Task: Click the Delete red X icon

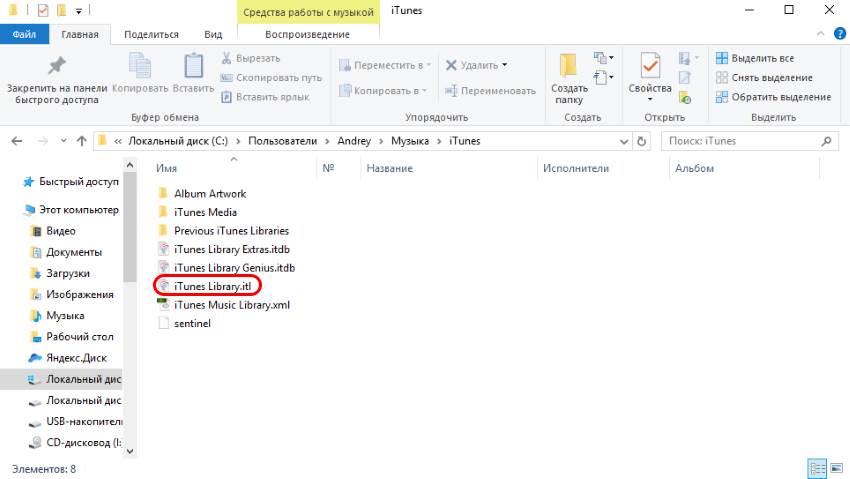Action: [452, 65]
